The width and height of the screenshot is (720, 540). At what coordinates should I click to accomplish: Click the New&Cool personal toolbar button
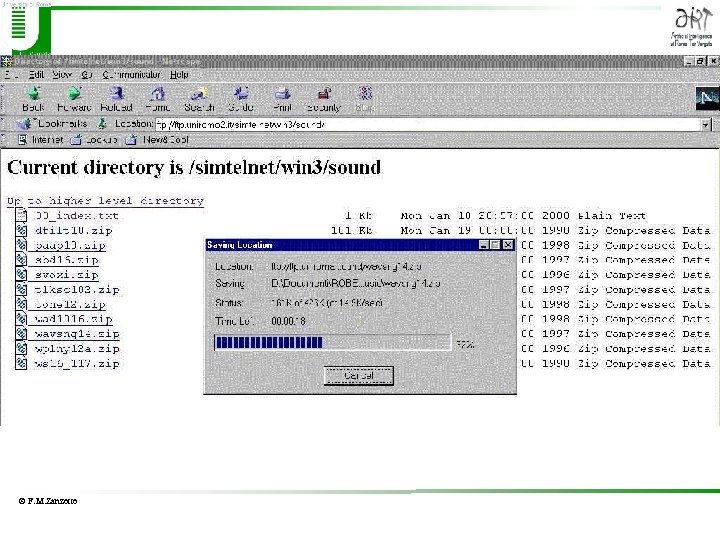157,140
